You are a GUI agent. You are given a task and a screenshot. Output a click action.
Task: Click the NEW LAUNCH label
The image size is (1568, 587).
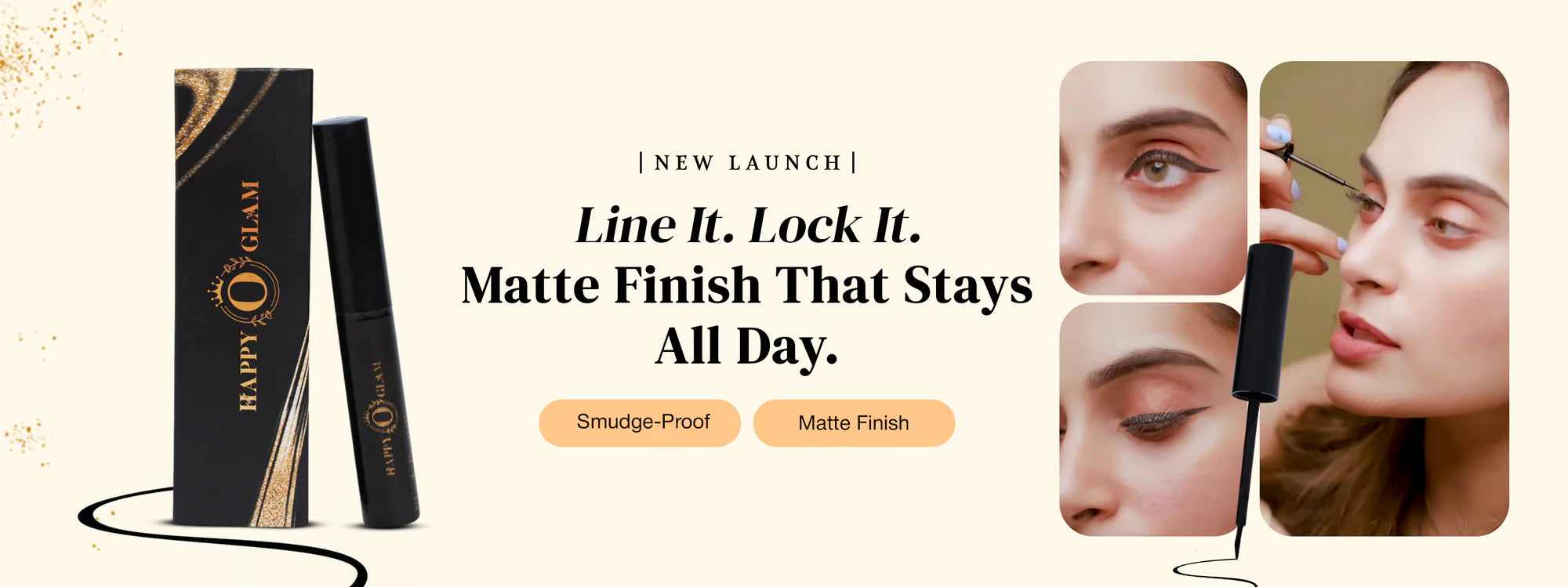click(747, 163)
